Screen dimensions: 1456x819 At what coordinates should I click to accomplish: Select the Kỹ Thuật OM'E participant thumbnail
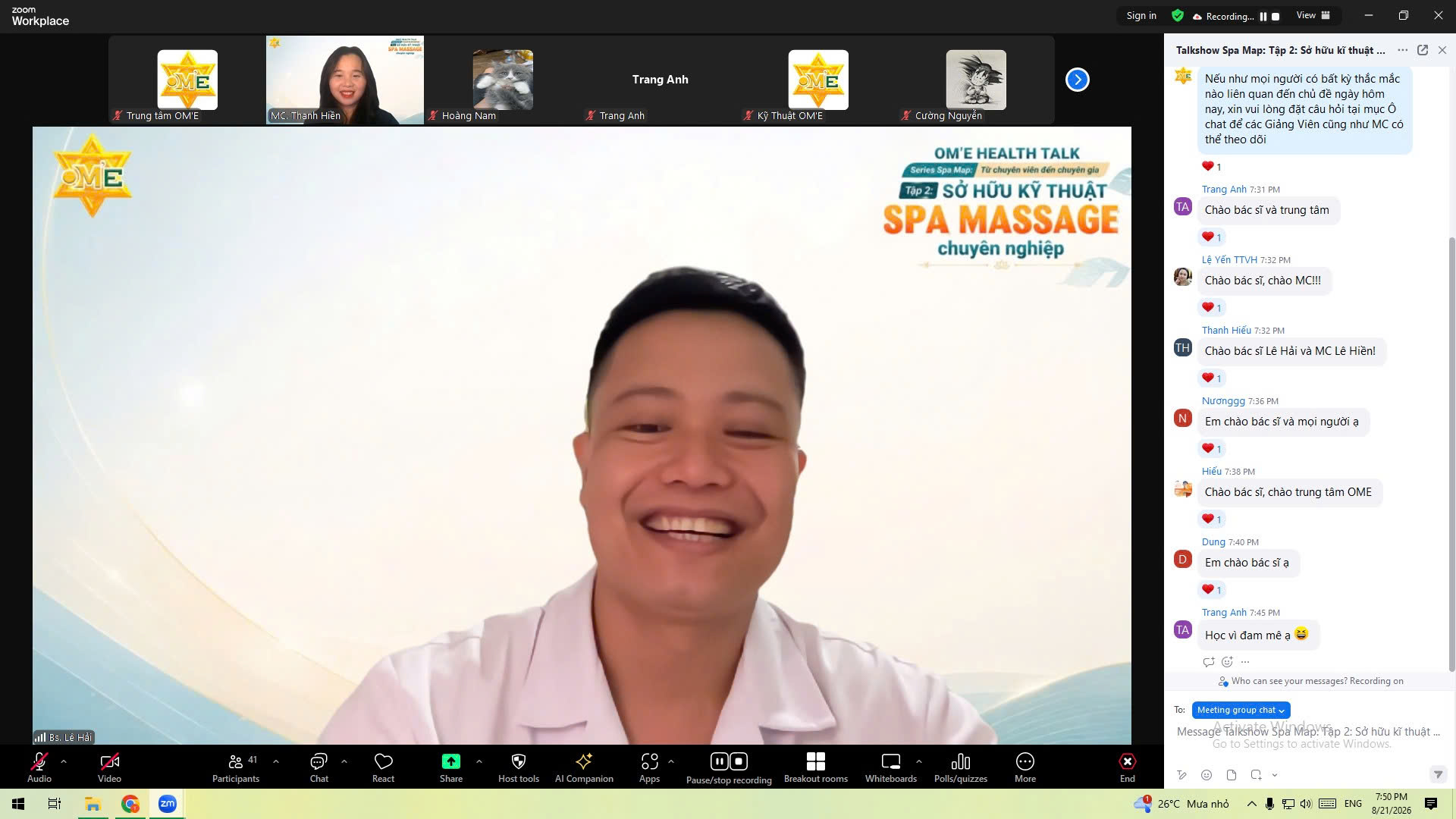818,80
